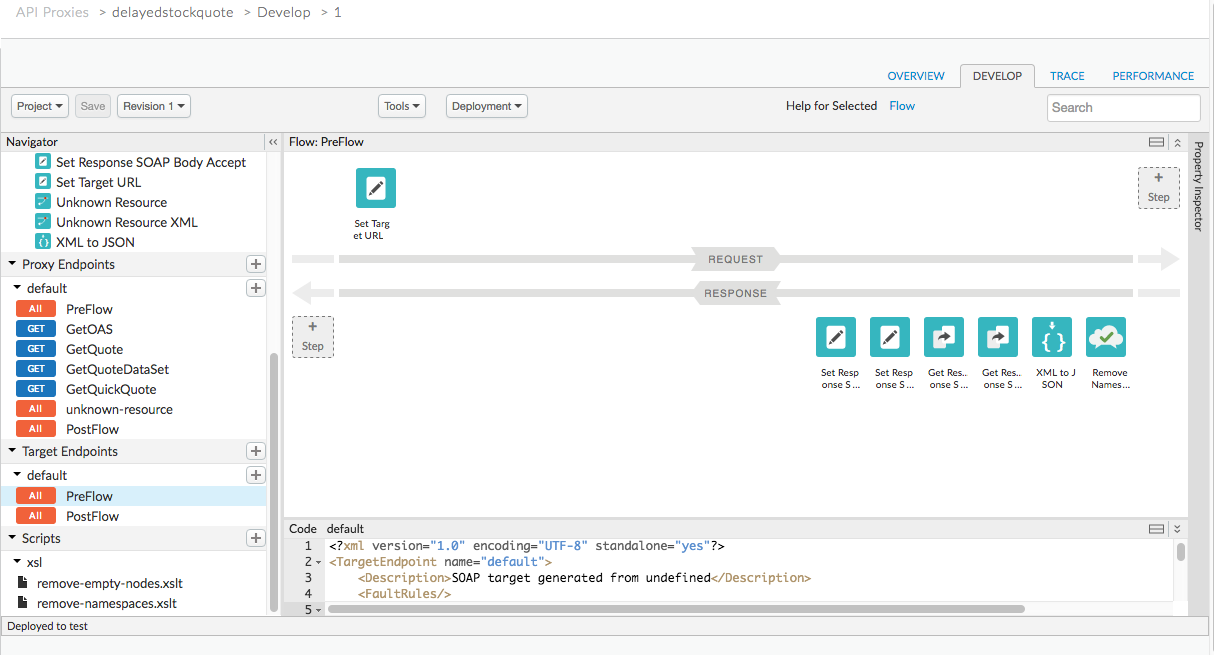
Task: Click the layout toggle icon on Code panel header
Action: tap(1156, 528)
